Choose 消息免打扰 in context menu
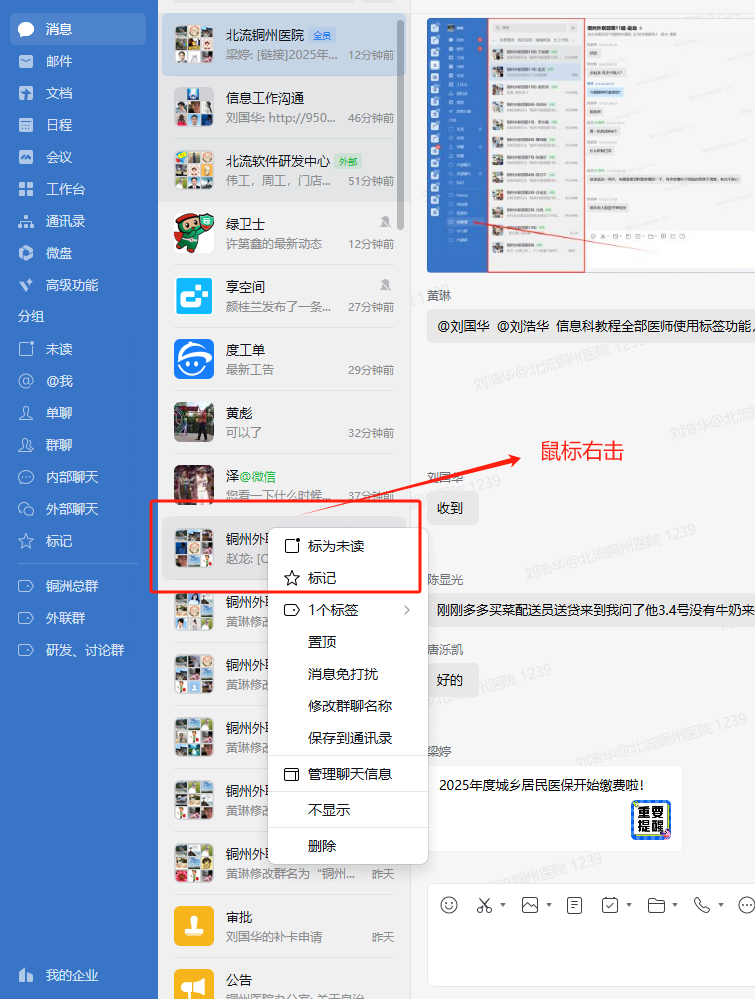Image resolution: width=755 pixels, height=999 pixels. [348, 674]
